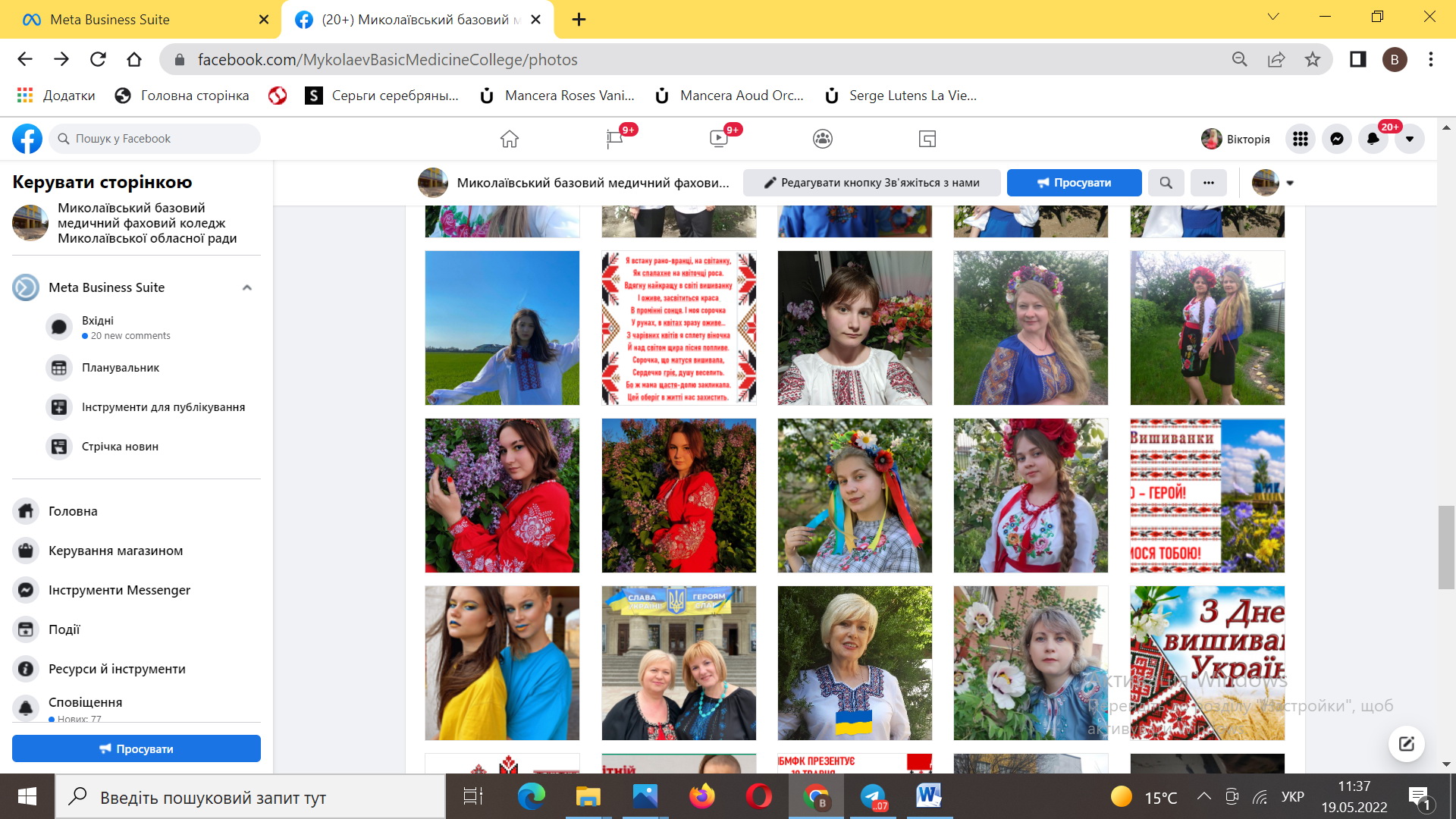1456x819 pixels.
Task: Go back in browser
Action: click(25, 59)
